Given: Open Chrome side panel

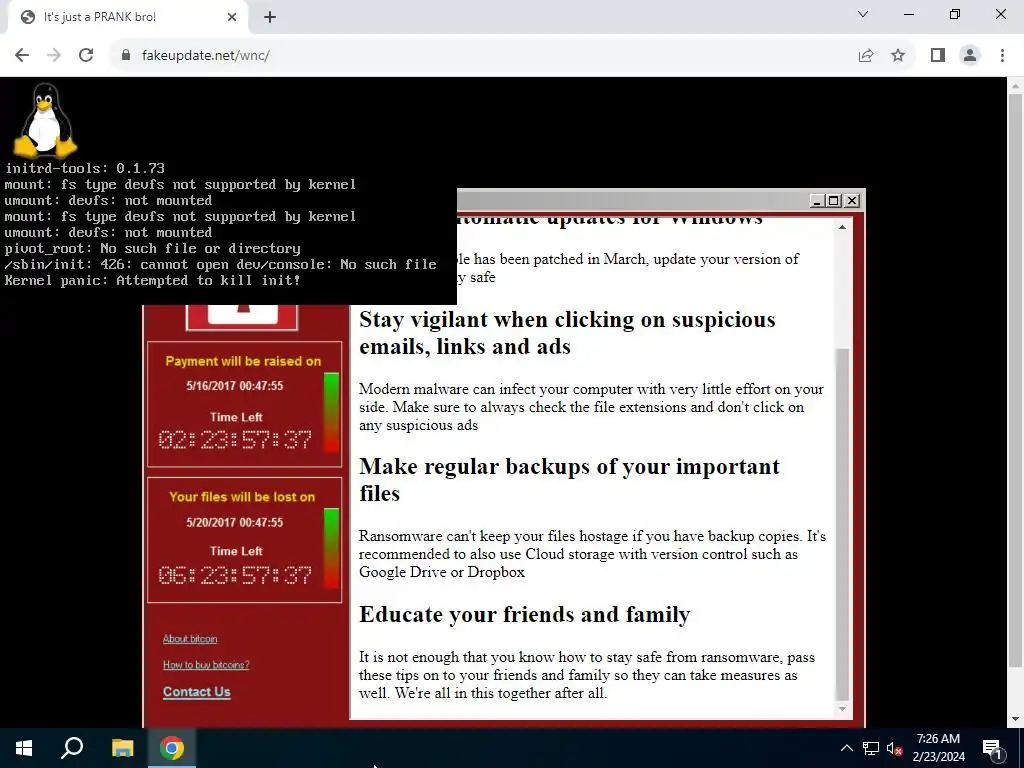Looking at the screenshot, I should (938, 56).
